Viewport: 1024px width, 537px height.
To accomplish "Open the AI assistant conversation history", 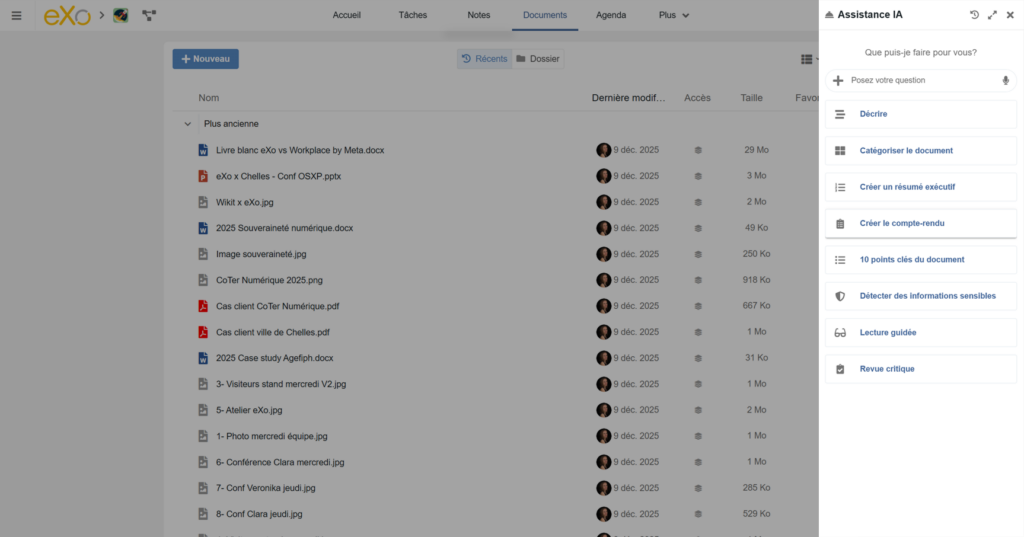I will pos(974,15).
